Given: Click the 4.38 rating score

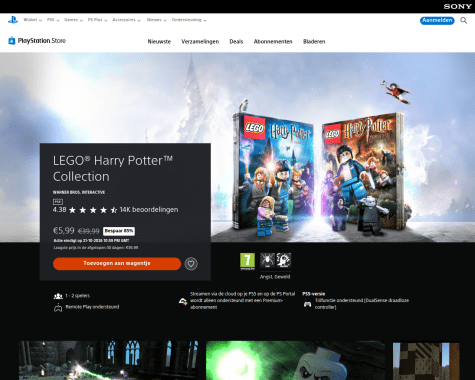Looking at the screenshot, I should click(60, 210).
